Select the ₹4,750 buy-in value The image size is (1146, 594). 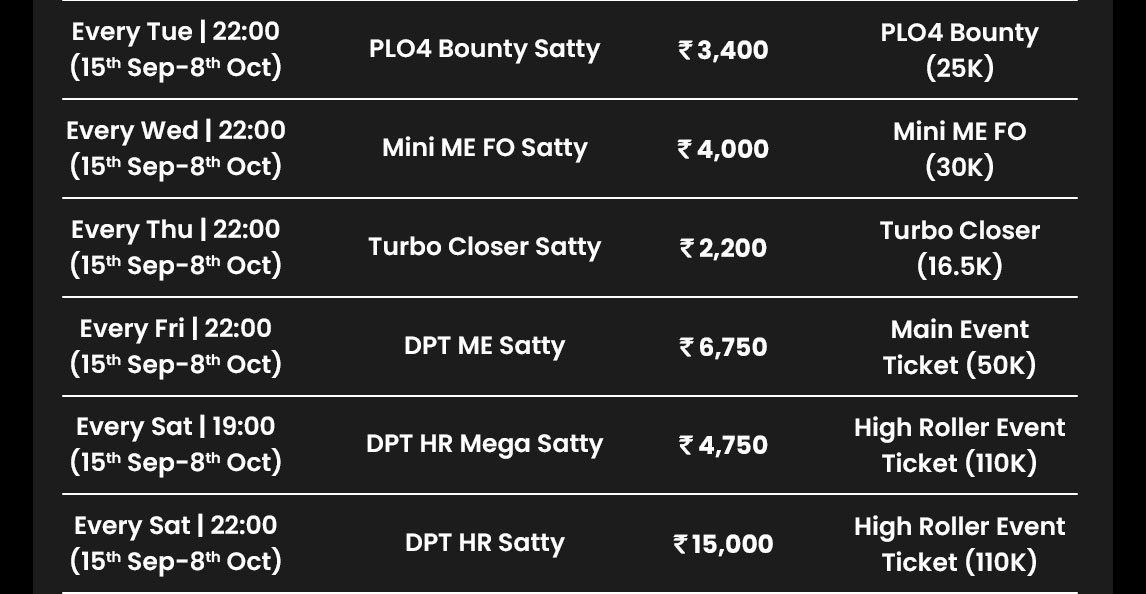coord(723,445)
